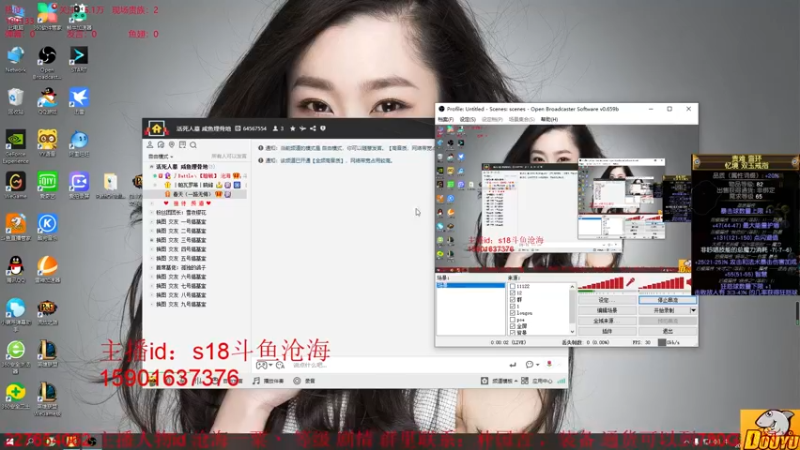Click the chat message input field

click(x=398, y=365)
